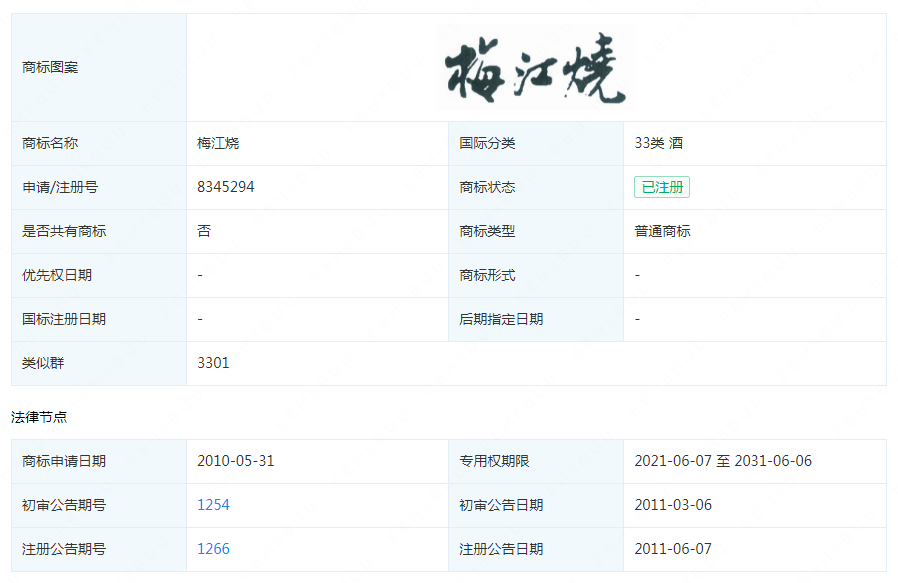Click the 优先权日期 label

click(57, 275)
